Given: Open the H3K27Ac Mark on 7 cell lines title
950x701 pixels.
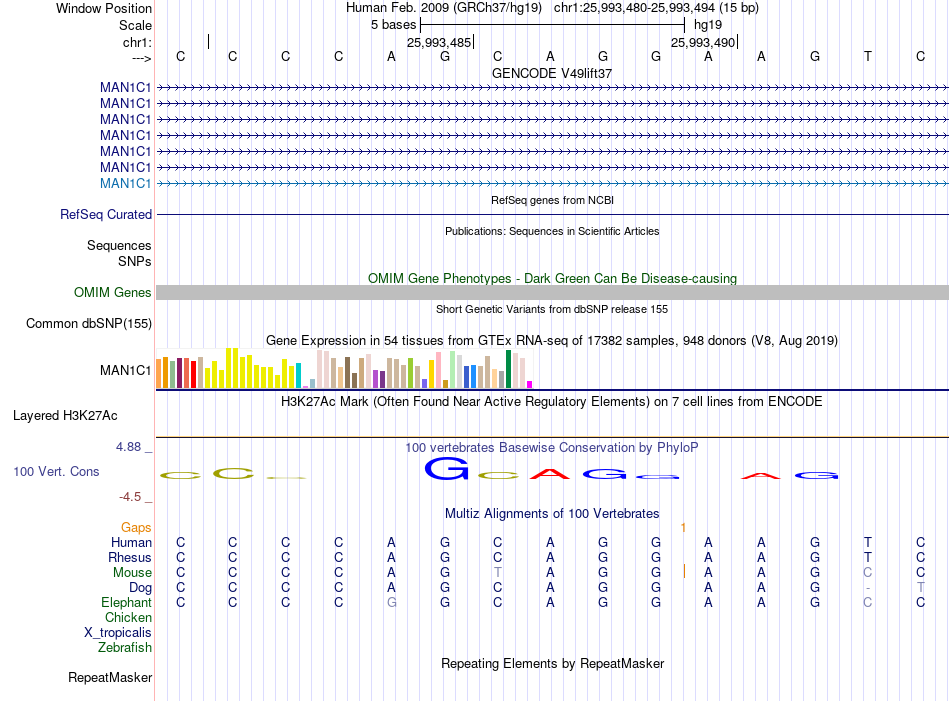Looking at the screenshot, I should click(x=552, y=402).
